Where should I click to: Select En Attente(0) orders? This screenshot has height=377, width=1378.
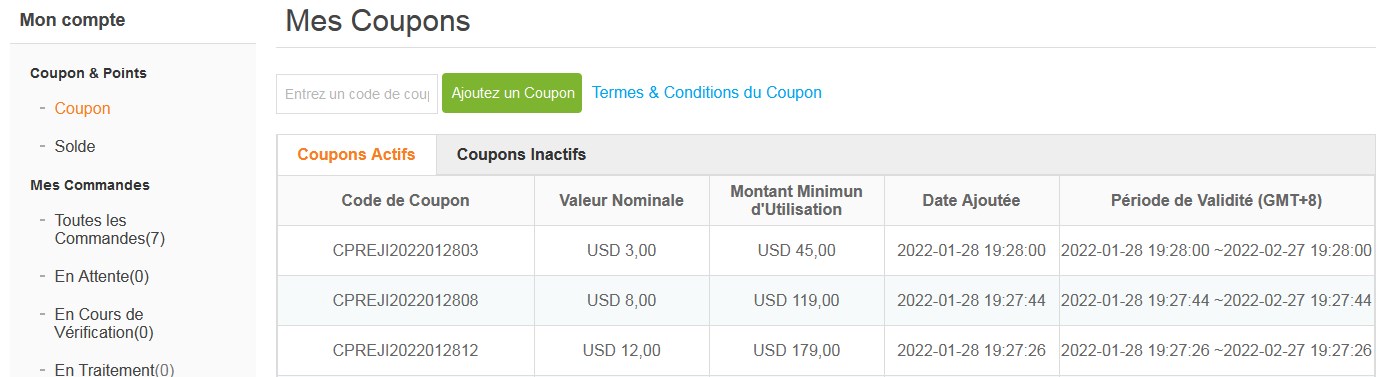tap(102, 276)
